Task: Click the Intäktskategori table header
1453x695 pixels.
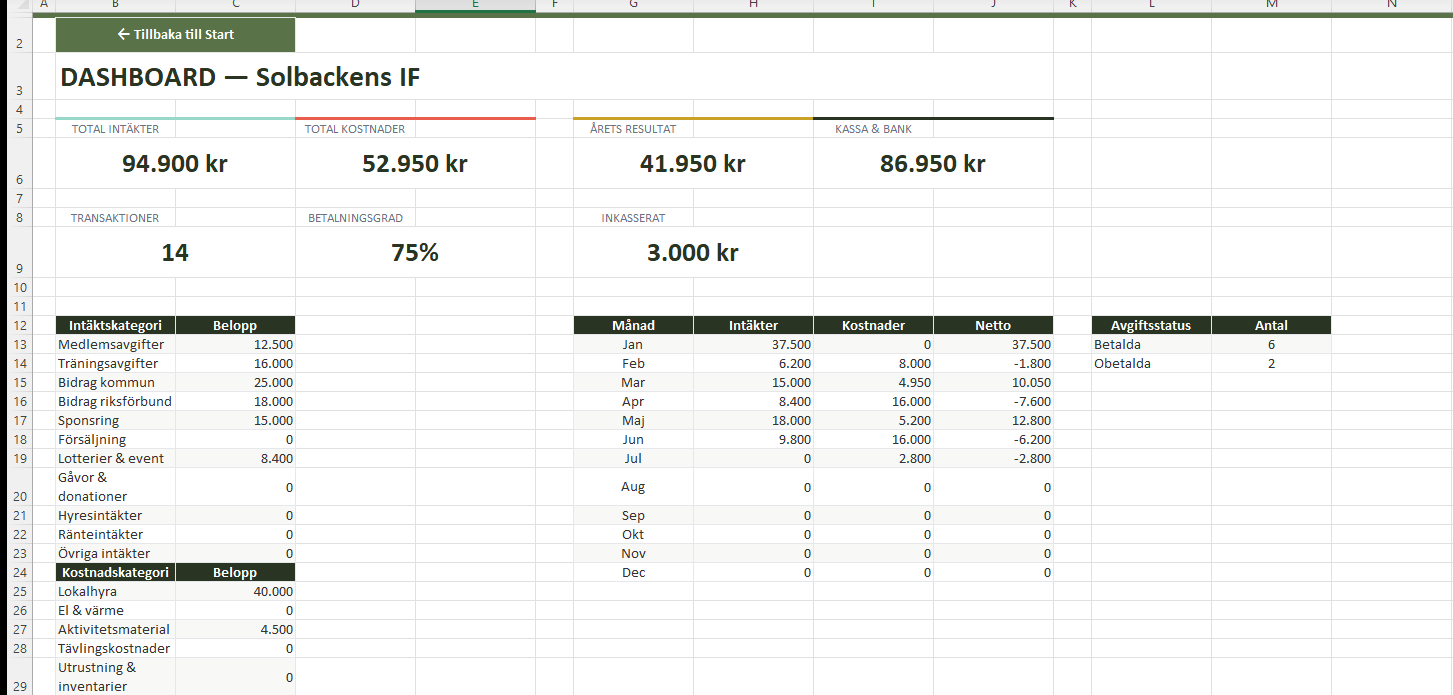Action: [x=115, y=325]
